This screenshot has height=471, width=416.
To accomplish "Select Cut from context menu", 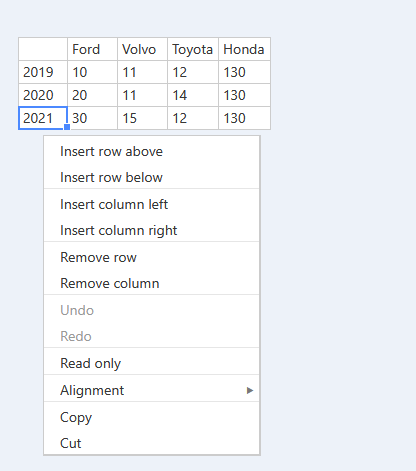I will [x=152, y=443].
